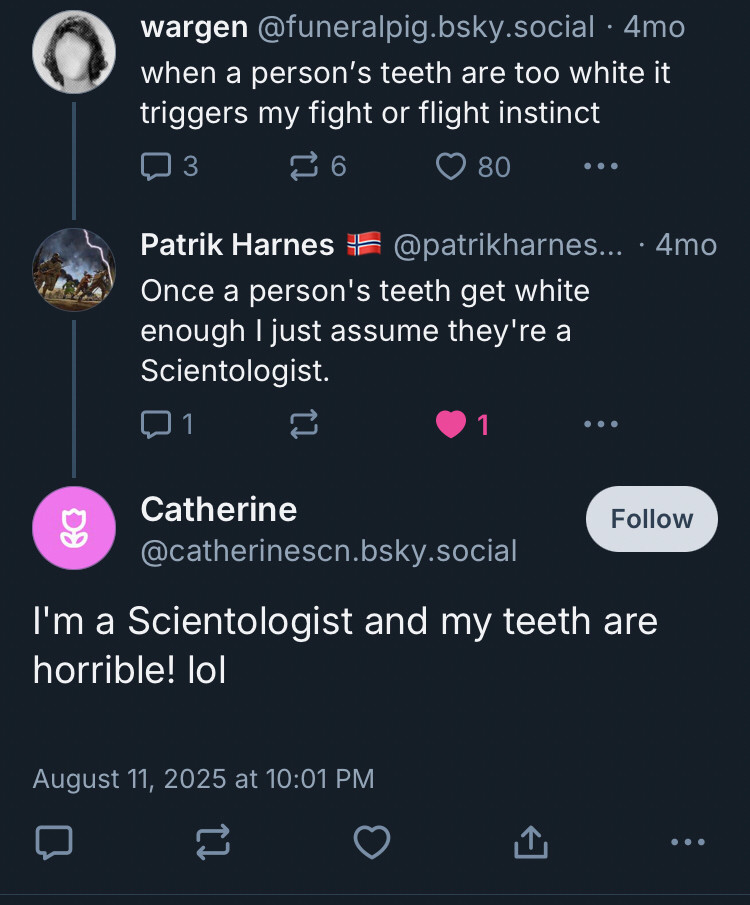Share Catherine's post using share icon
Screen dimensions: 750x905
pyautogui.click(x=531, y=842)
